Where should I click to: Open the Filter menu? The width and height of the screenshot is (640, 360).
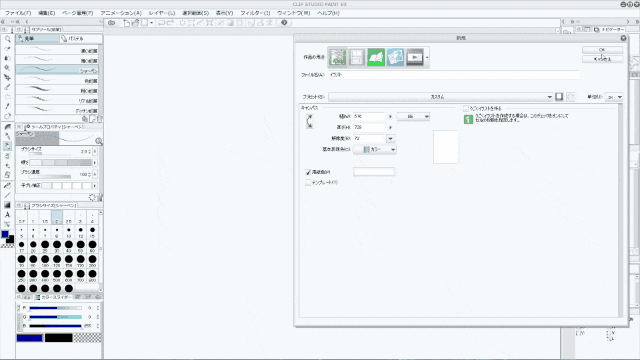click(x=255, y=13)
